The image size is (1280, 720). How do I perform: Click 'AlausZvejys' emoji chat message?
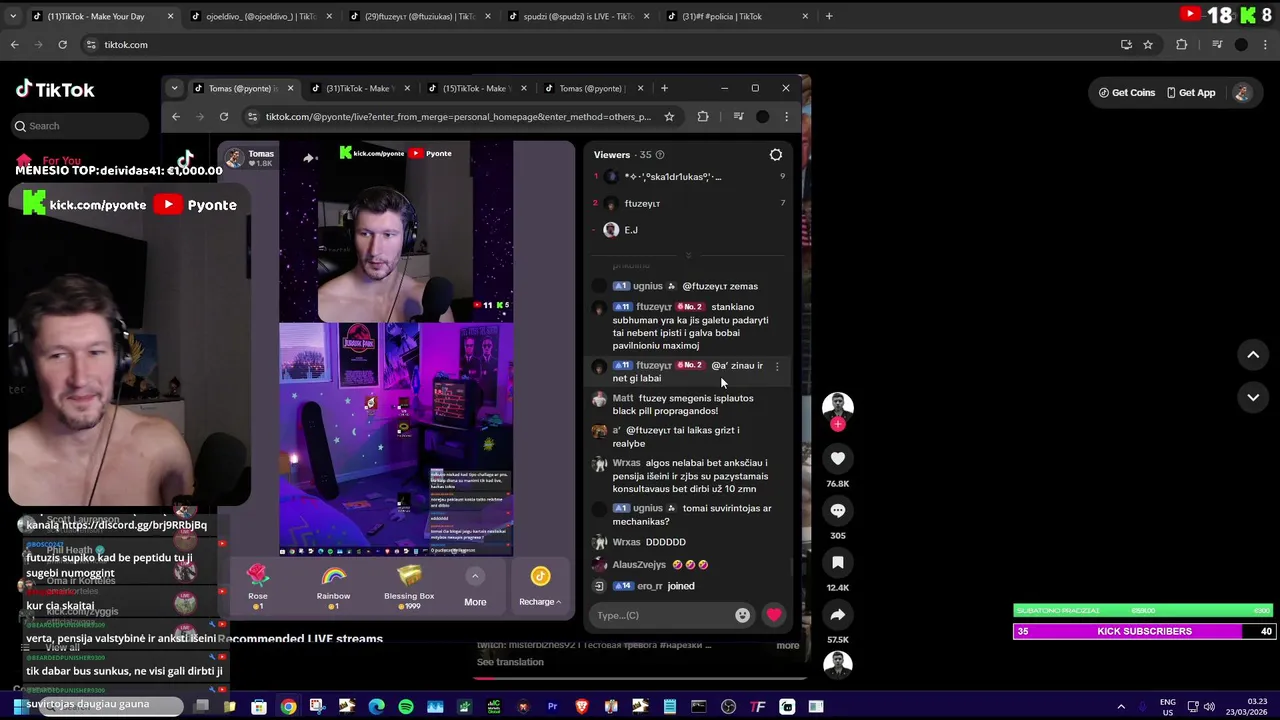pyautogui.click(x=650, y=565)
